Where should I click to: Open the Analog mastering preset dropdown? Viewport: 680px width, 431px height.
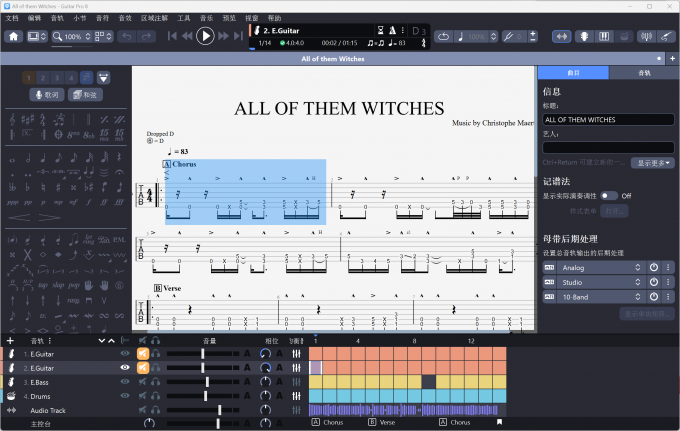pos(598,268)
